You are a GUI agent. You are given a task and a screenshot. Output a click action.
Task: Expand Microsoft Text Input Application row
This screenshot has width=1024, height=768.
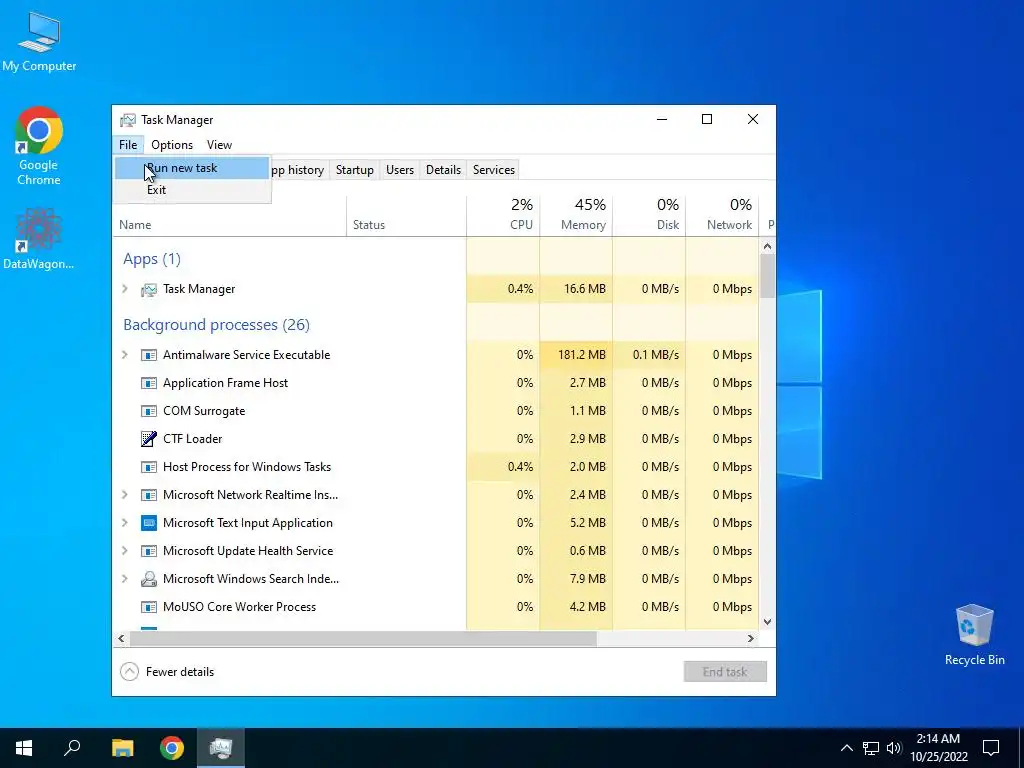(x=125, y=522)
